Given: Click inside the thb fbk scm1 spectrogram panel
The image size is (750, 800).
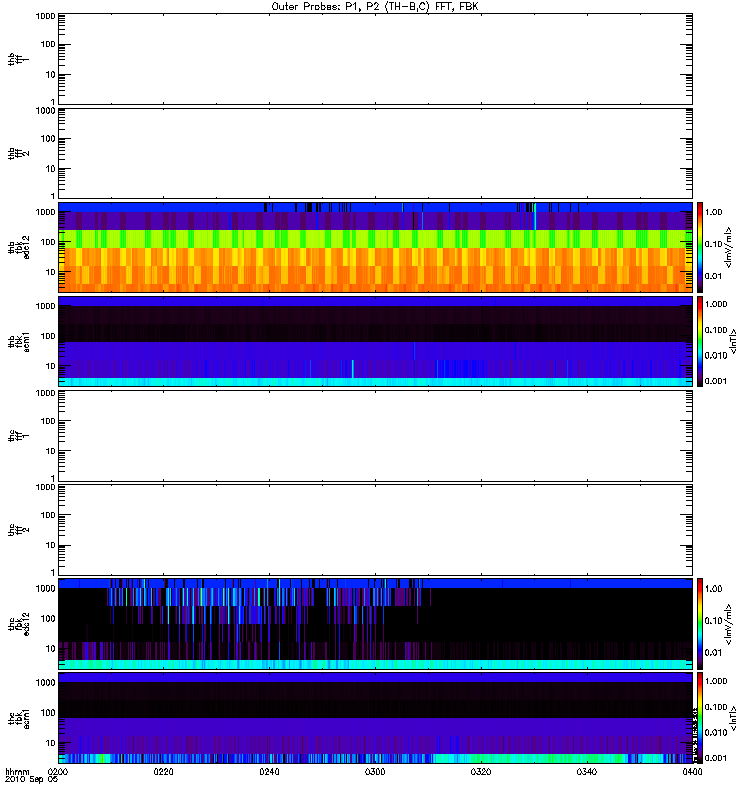Looking at the screenshot, I should coord(375,341).
